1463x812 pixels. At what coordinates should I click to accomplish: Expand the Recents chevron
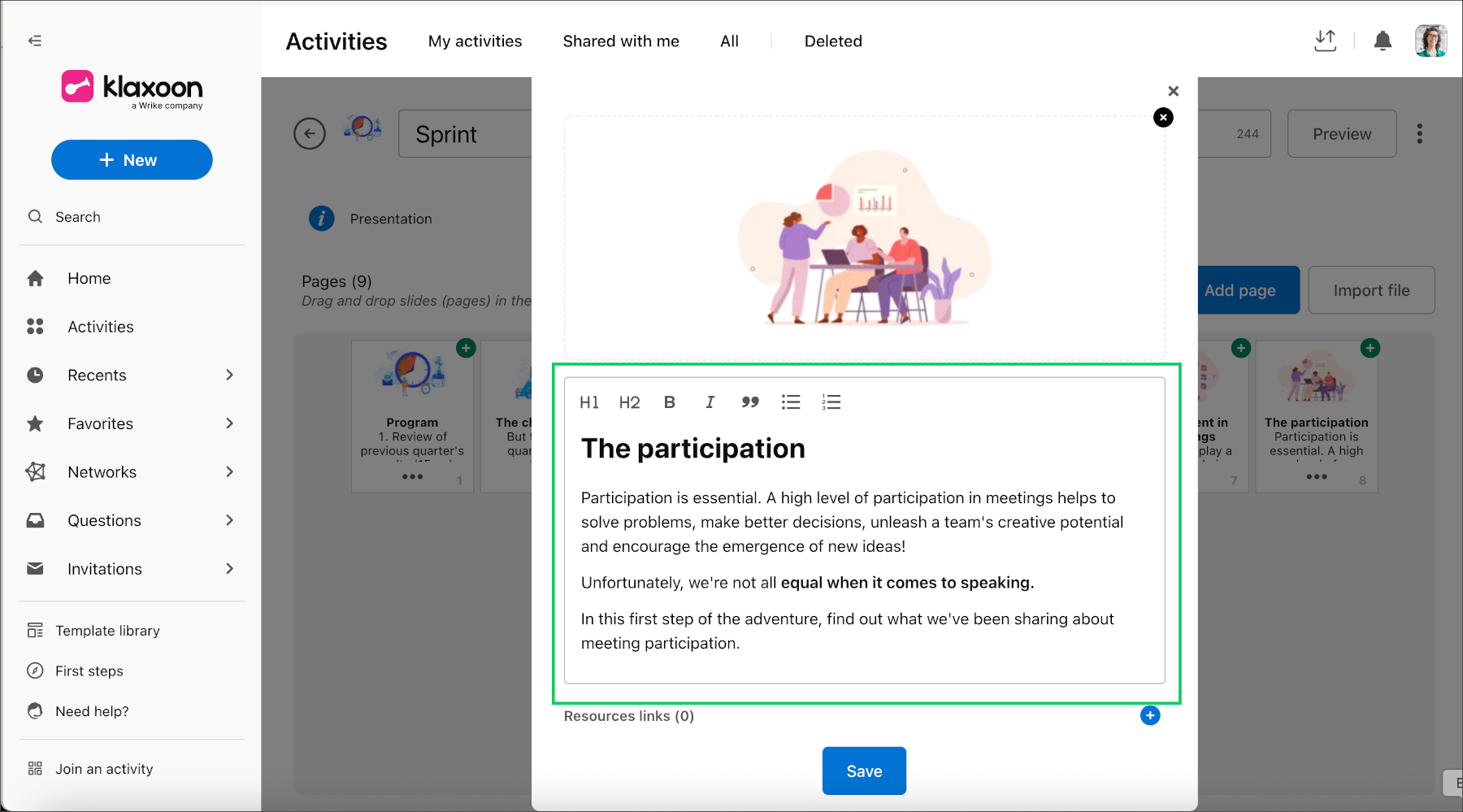pyautogui.click(x=229, y=375)
